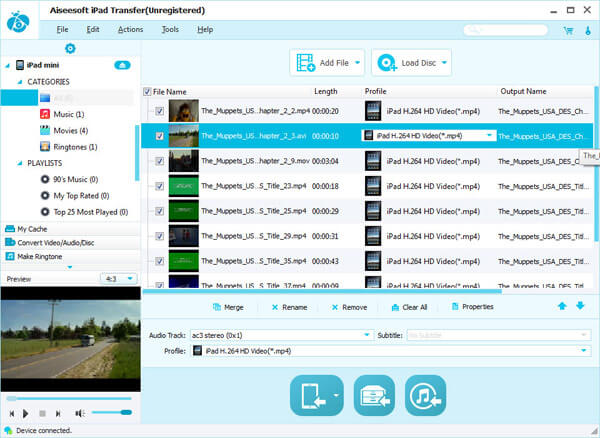The image size is (600, 438).
Task: Open the preview aspect ratio 4:3 dropdown
Action: (119, 278)
